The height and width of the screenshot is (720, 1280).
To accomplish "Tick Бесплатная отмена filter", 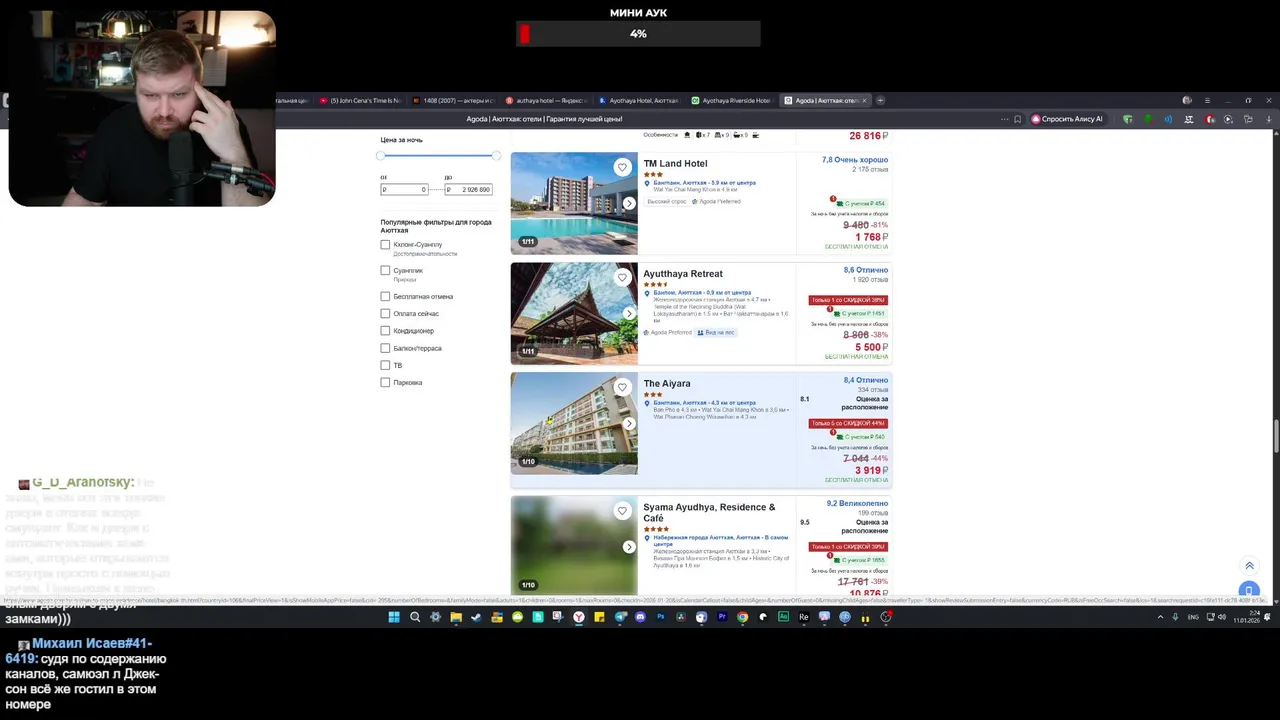I will point(385,296).
